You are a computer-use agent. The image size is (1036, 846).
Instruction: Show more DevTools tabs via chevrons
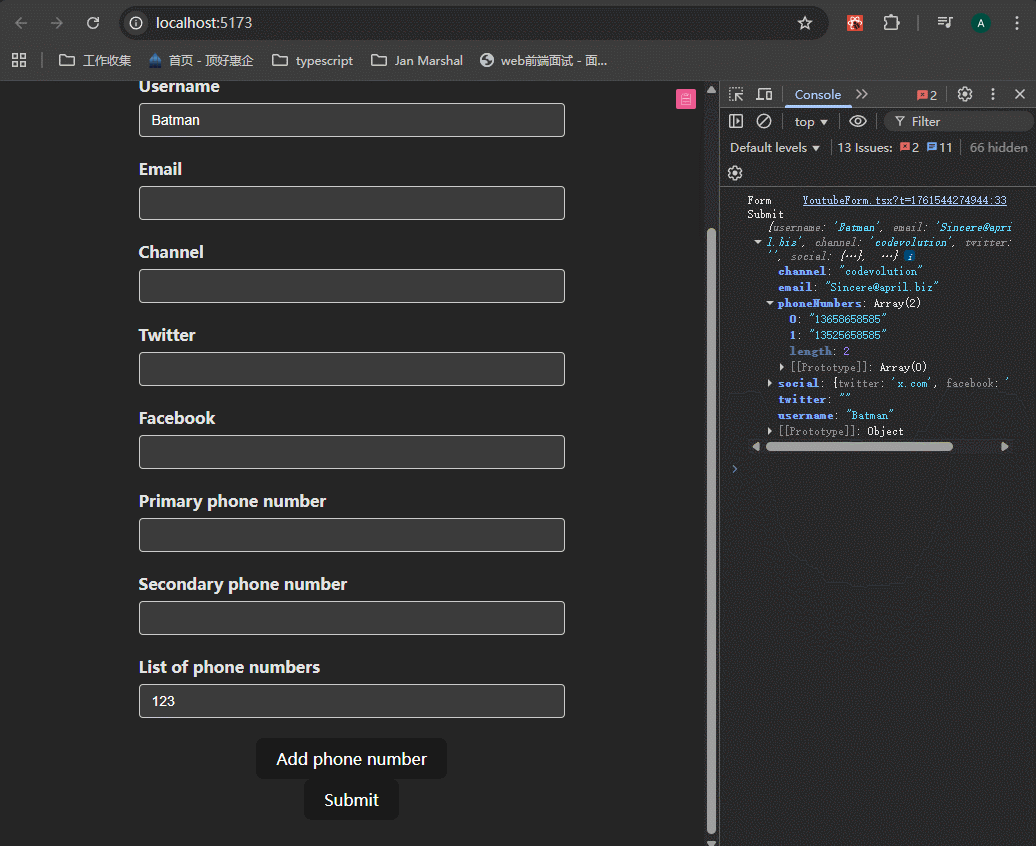[862, 94]
